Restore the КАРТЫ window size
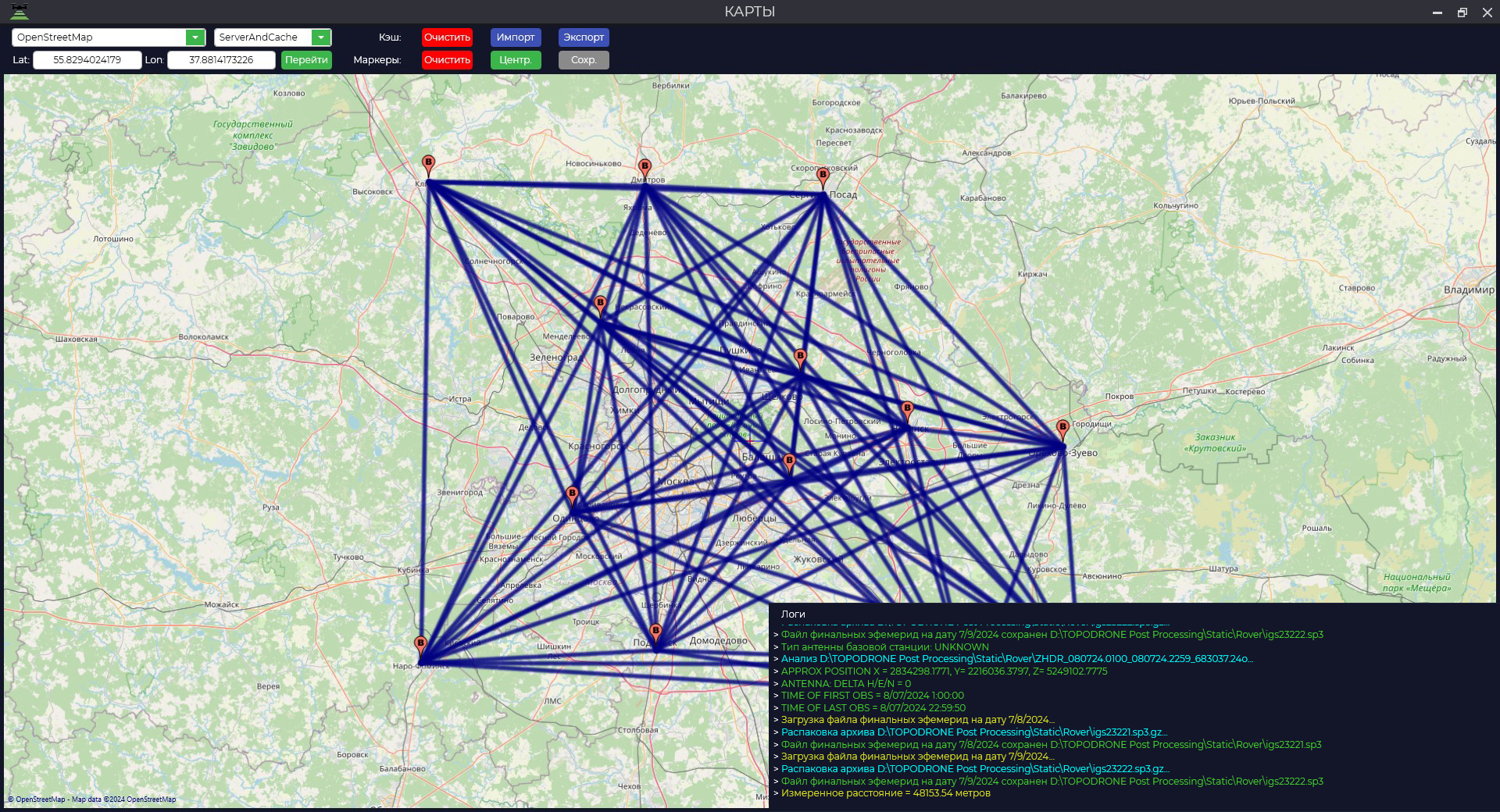This screenshot has width=1500, height=812. coord(1462,12)
